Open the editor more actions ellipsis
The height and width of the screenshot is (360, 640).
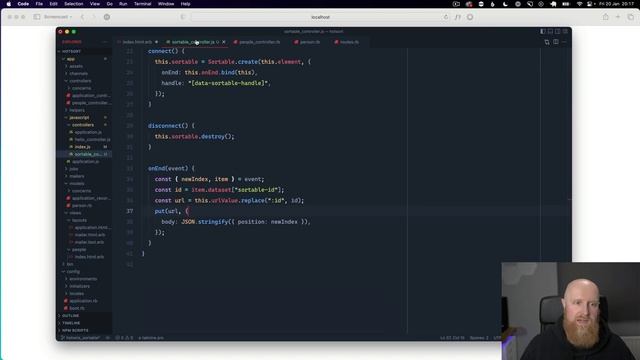(564, 42)
